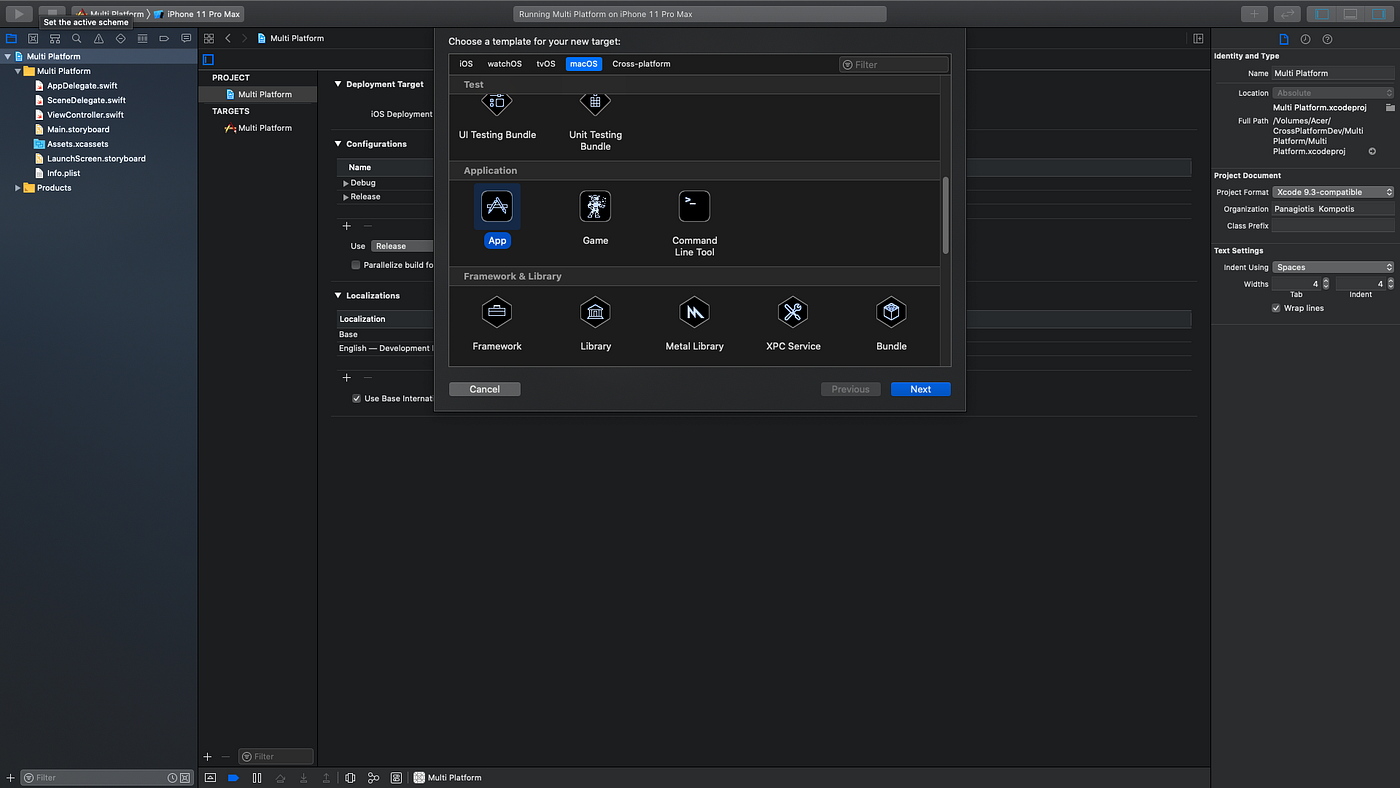The height and width of the screenshot is (788, 1400).
Task: Open the Project Format dropdown
Action: click(1333, 192)
